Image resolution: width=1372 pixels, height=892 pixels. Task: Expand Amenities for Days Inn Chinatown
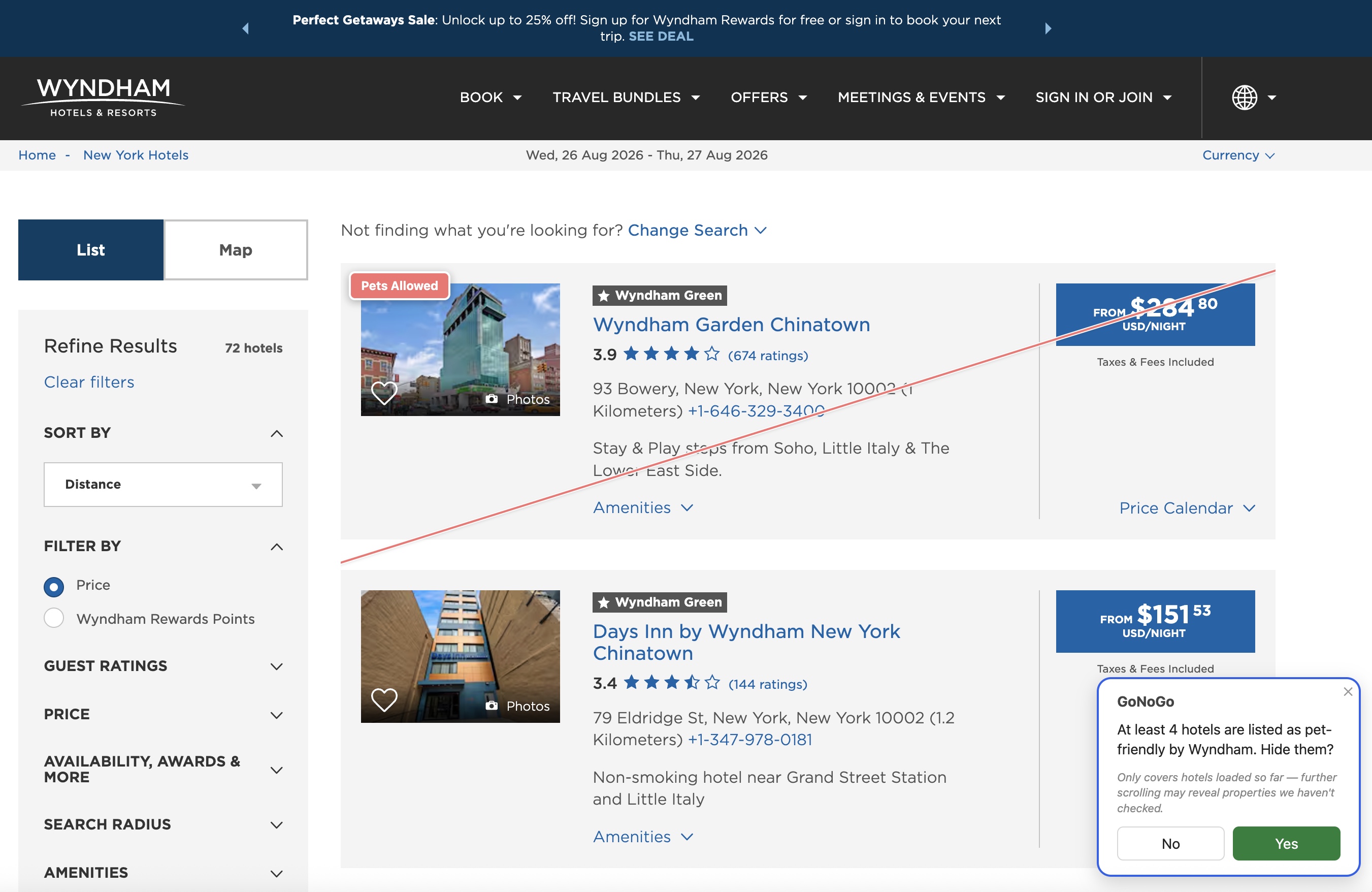[642, 837]
